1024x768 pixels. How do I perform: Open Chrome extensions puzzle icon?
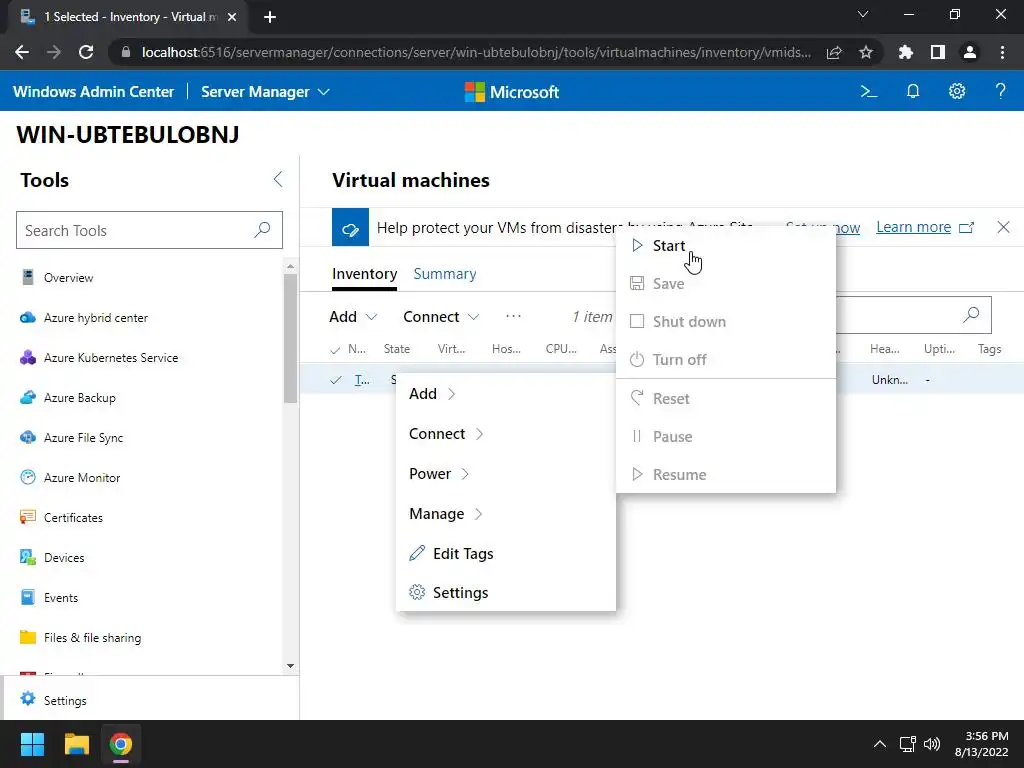tap(906, 52)
